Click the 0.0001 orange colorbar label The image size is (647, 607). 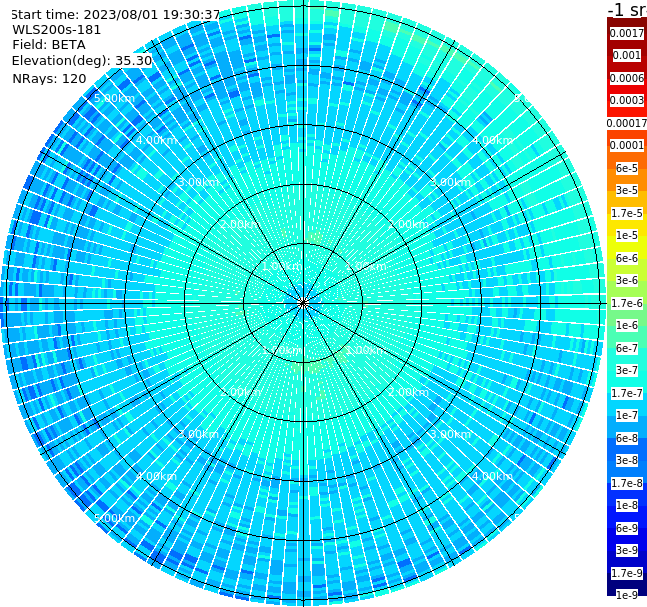click(626, 145)
